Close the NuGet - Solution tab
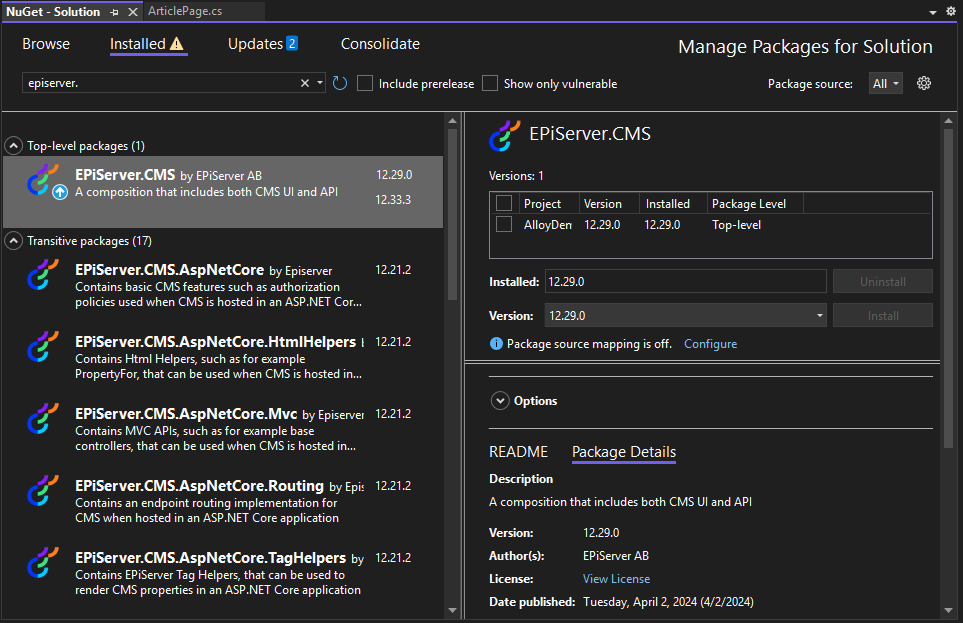 click(x=133, y=12)
